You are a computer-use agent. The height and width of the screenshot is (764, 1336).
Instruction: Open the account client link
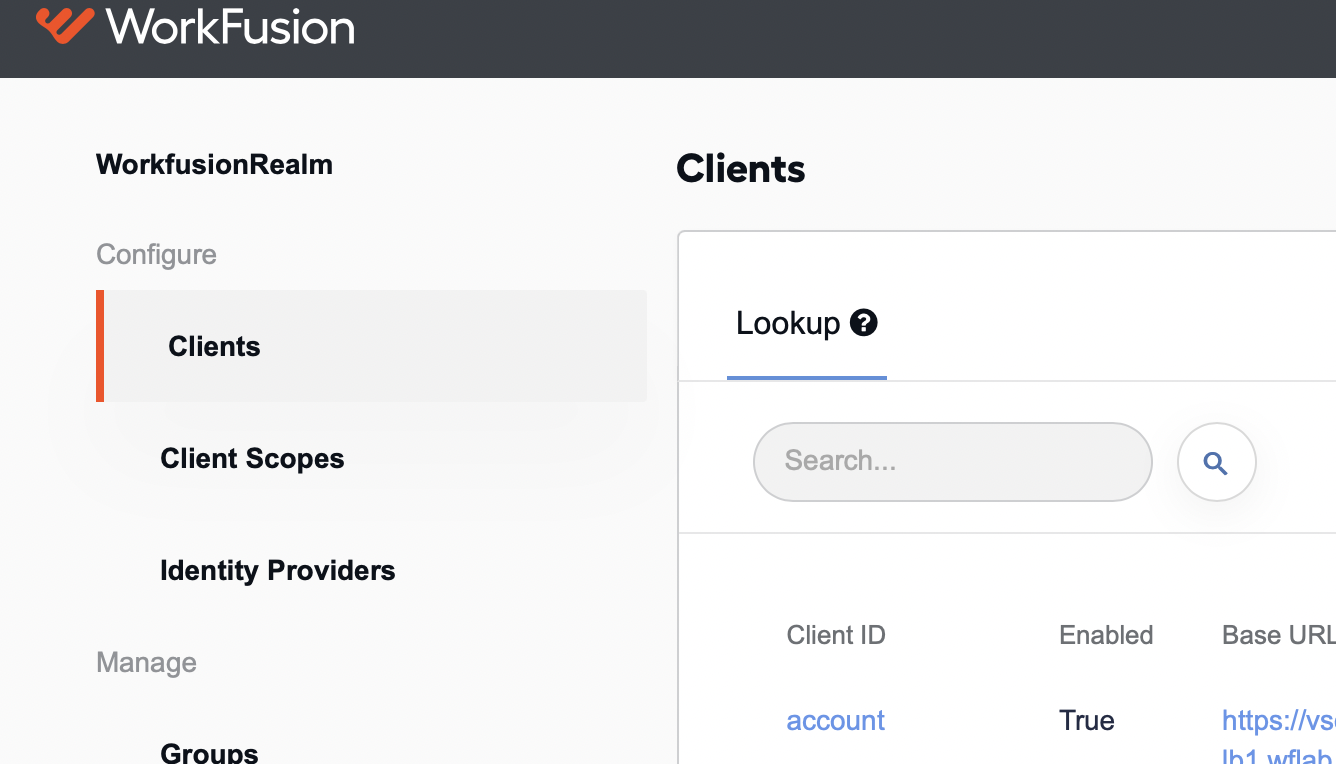836,720
